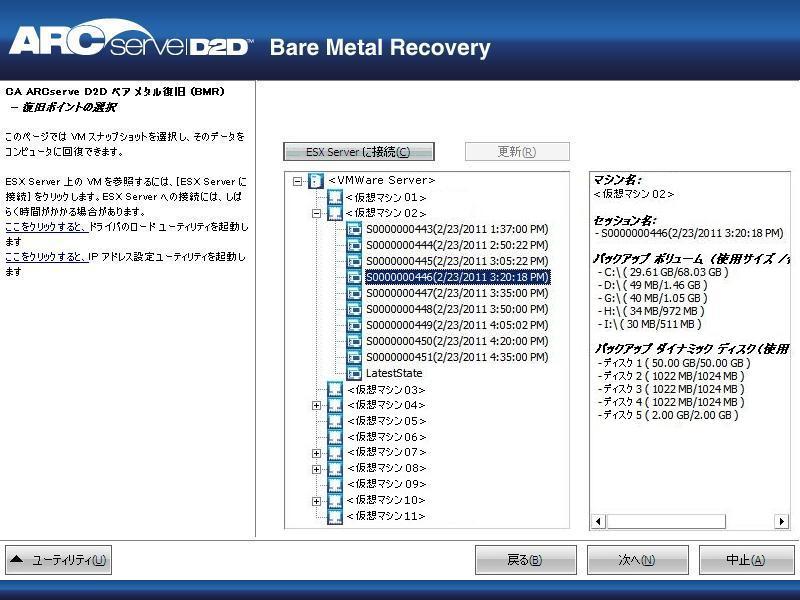Click the 次へ(N) next button
The image size is (800, 600).
click(638, 560)
